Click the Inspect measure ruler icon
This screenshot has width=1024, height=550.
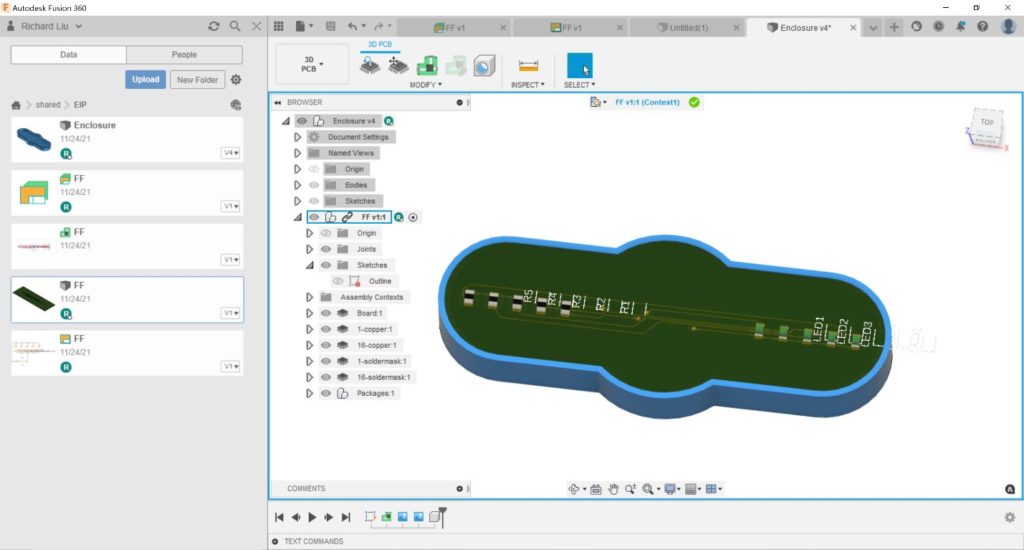coord(527,66)
